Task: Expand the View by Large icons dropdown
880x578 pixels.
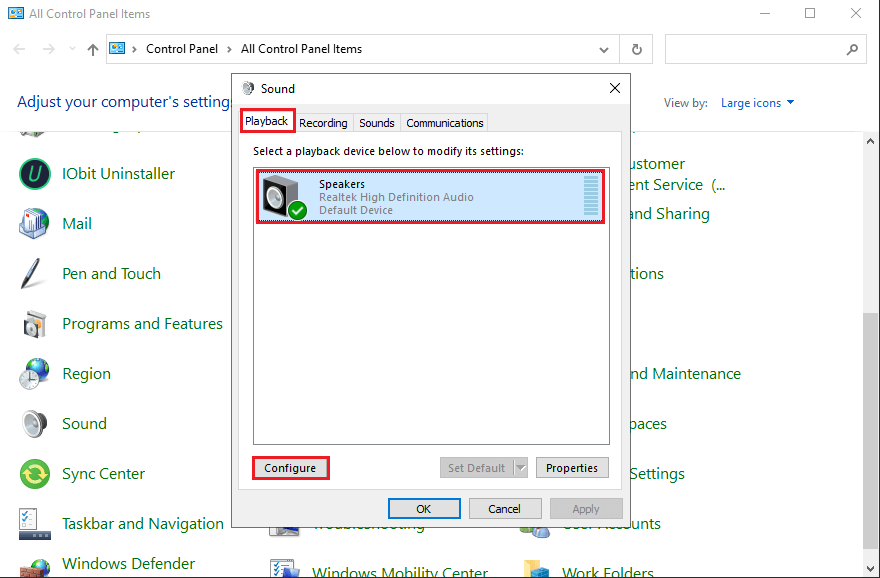Action: [758, 103]
